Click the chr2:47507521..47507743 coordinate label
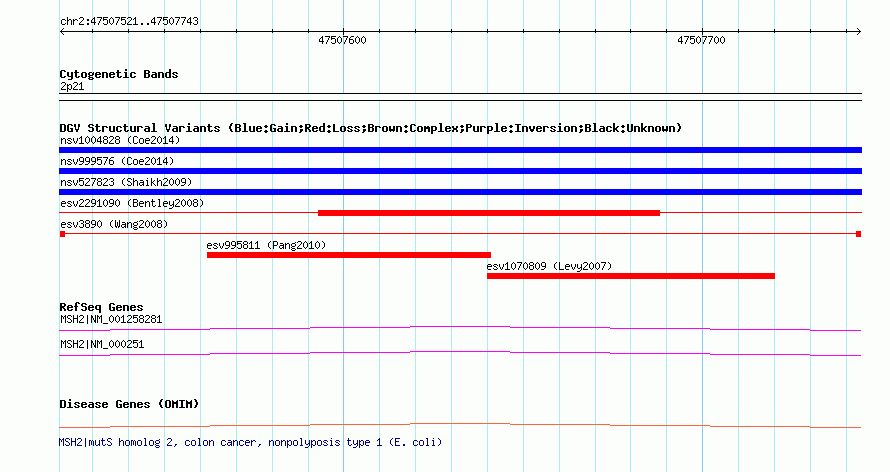This screenshot has width=890, height=472. pyautogui.click(x=129, y=21)
